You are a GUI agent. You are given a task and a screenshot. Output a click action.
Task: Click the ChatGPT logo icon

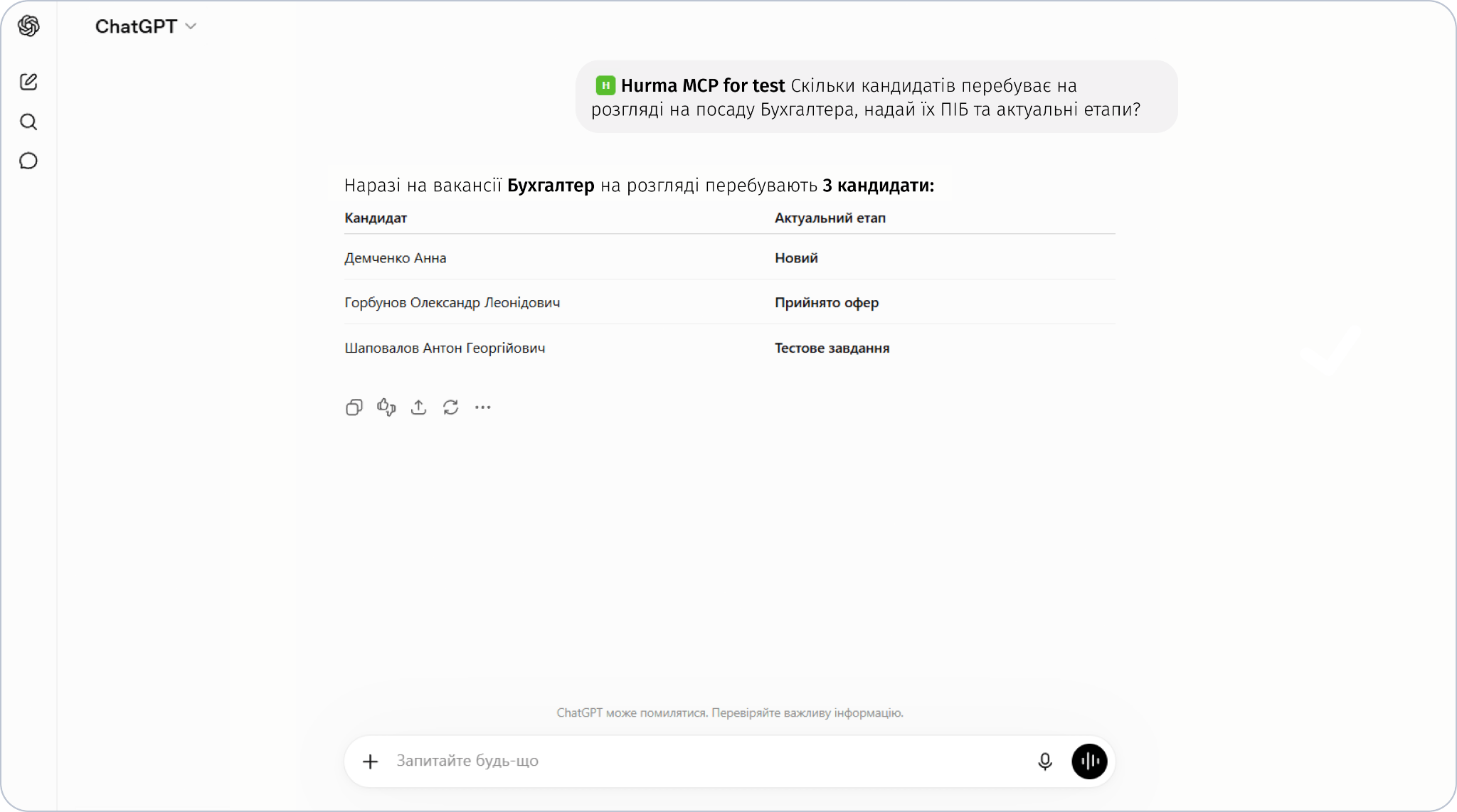click(28, 26)
